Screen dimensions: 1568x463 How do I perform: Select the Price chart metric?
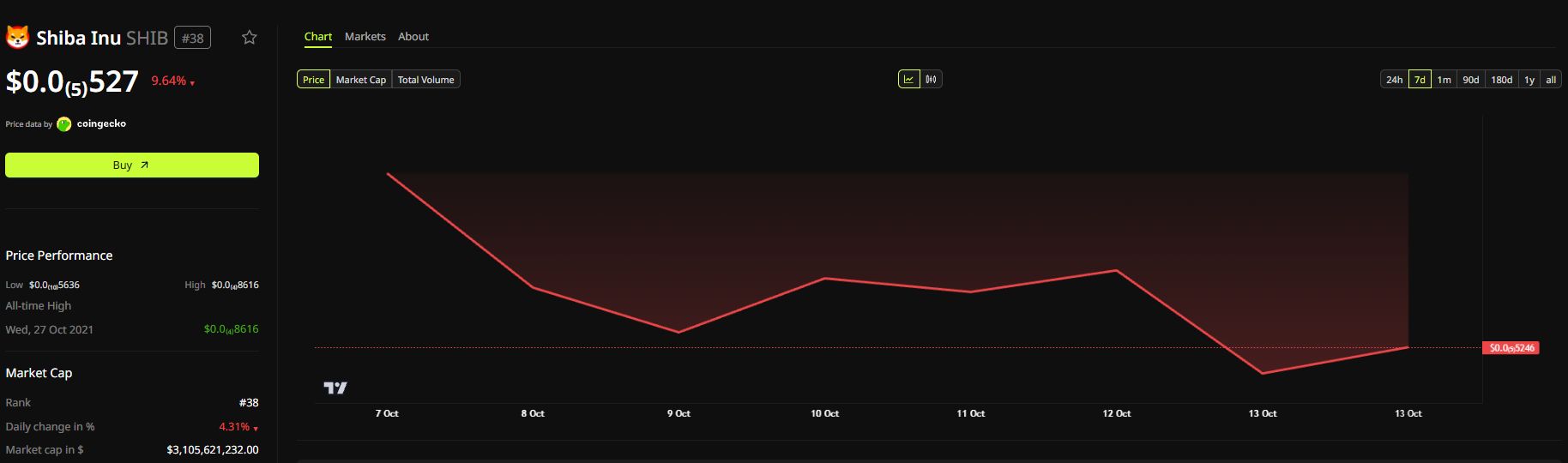click(314, 80)
